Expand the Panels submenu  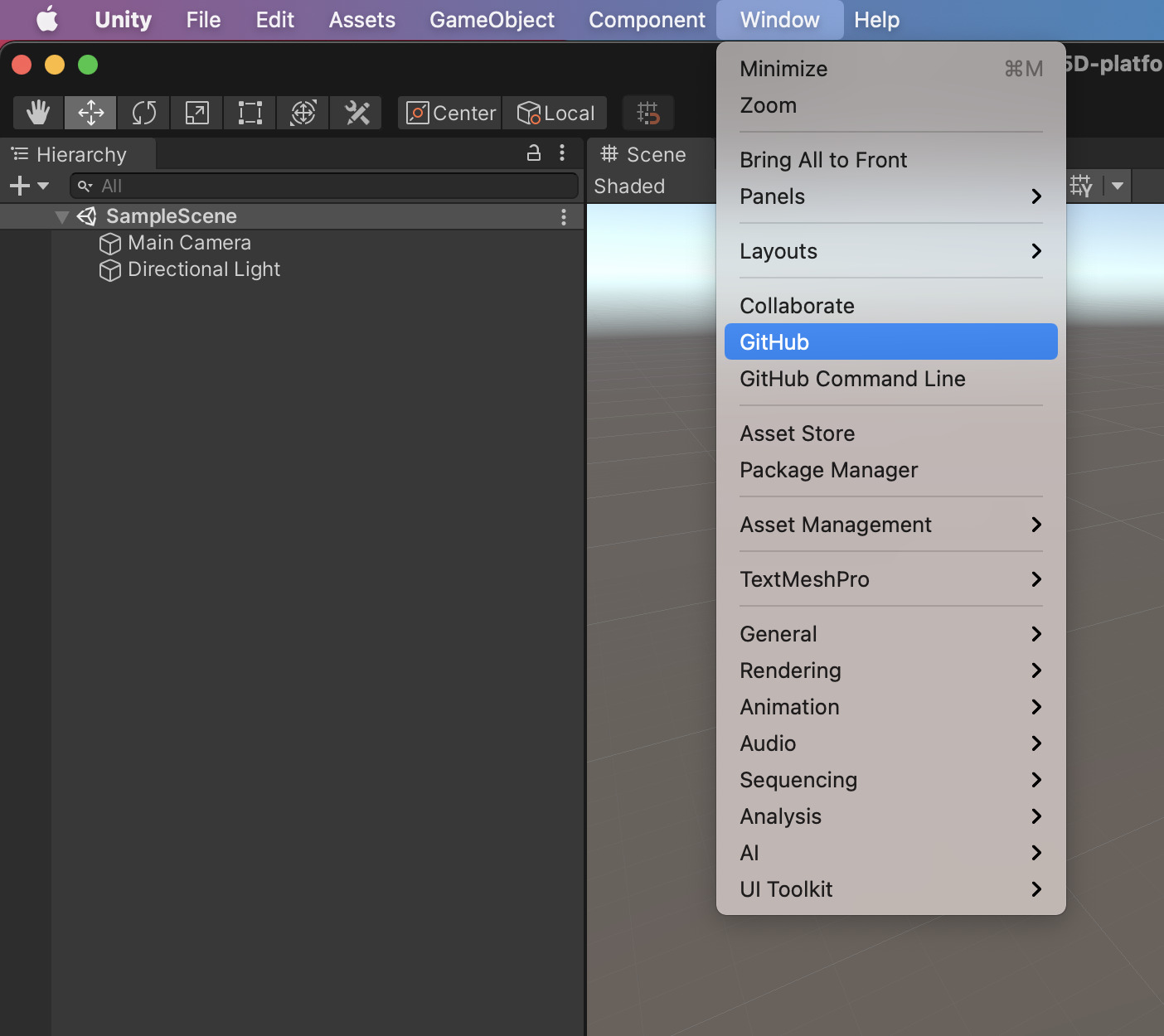[x=890, y=196]
